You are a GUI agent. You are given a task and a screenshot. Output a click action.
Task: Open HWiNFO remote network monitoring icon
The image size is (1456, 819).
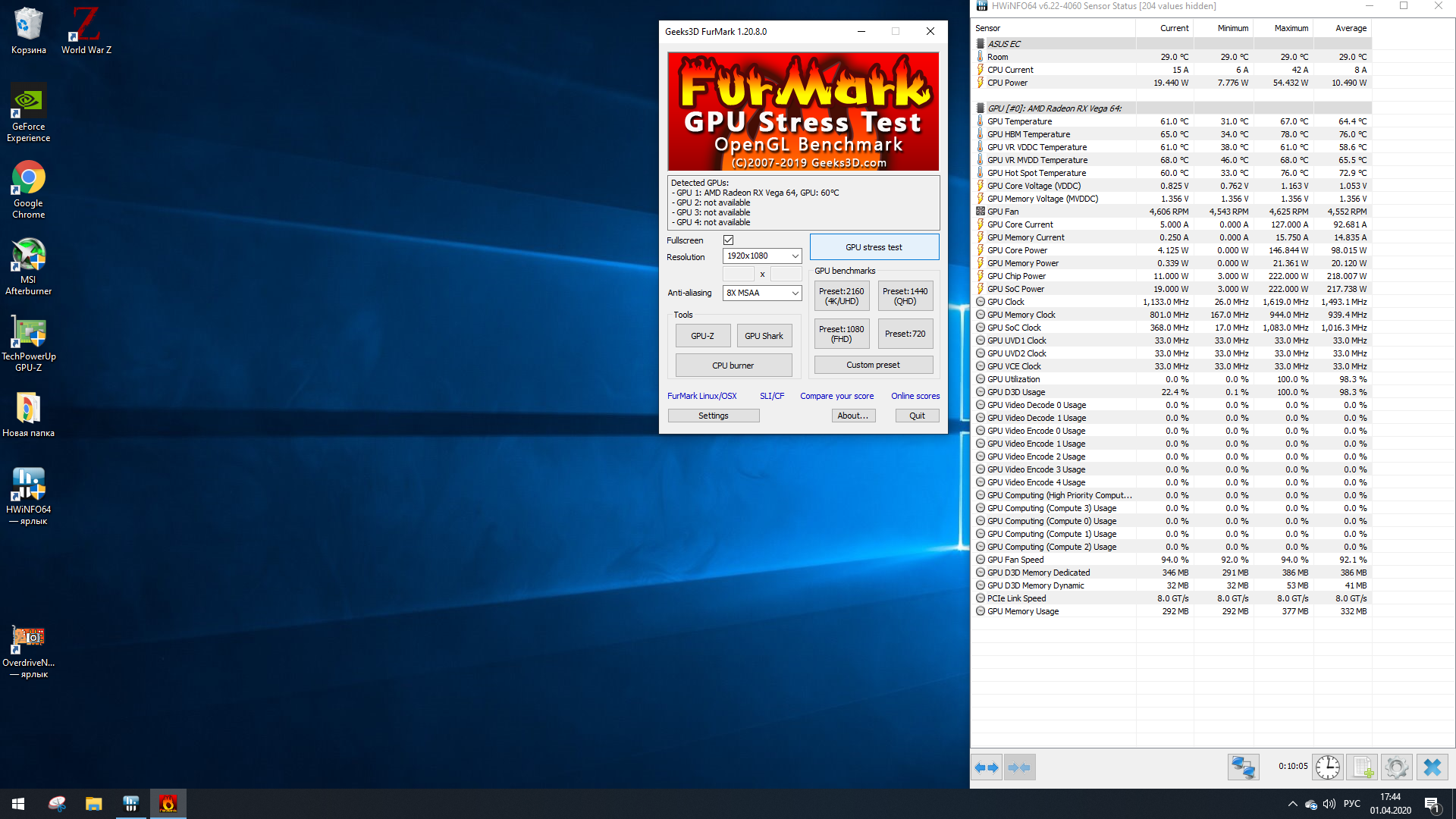pos(1243,767)
